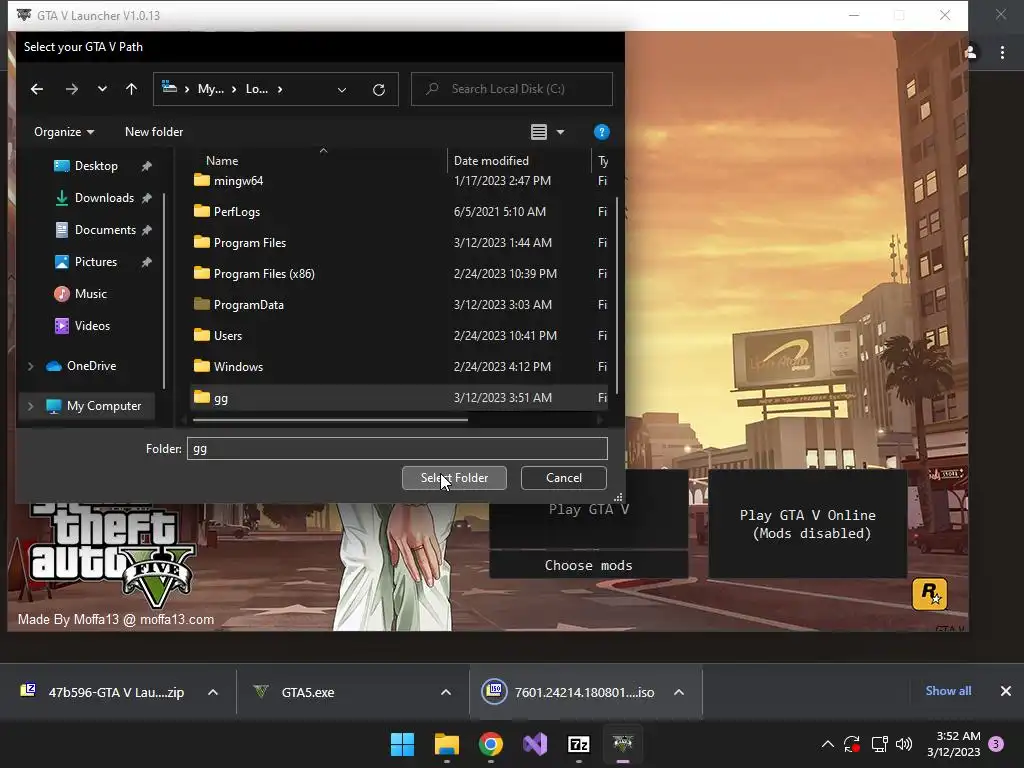Select the gg folder row
This screenshot has height=768, width=1024.
point(399,398)
